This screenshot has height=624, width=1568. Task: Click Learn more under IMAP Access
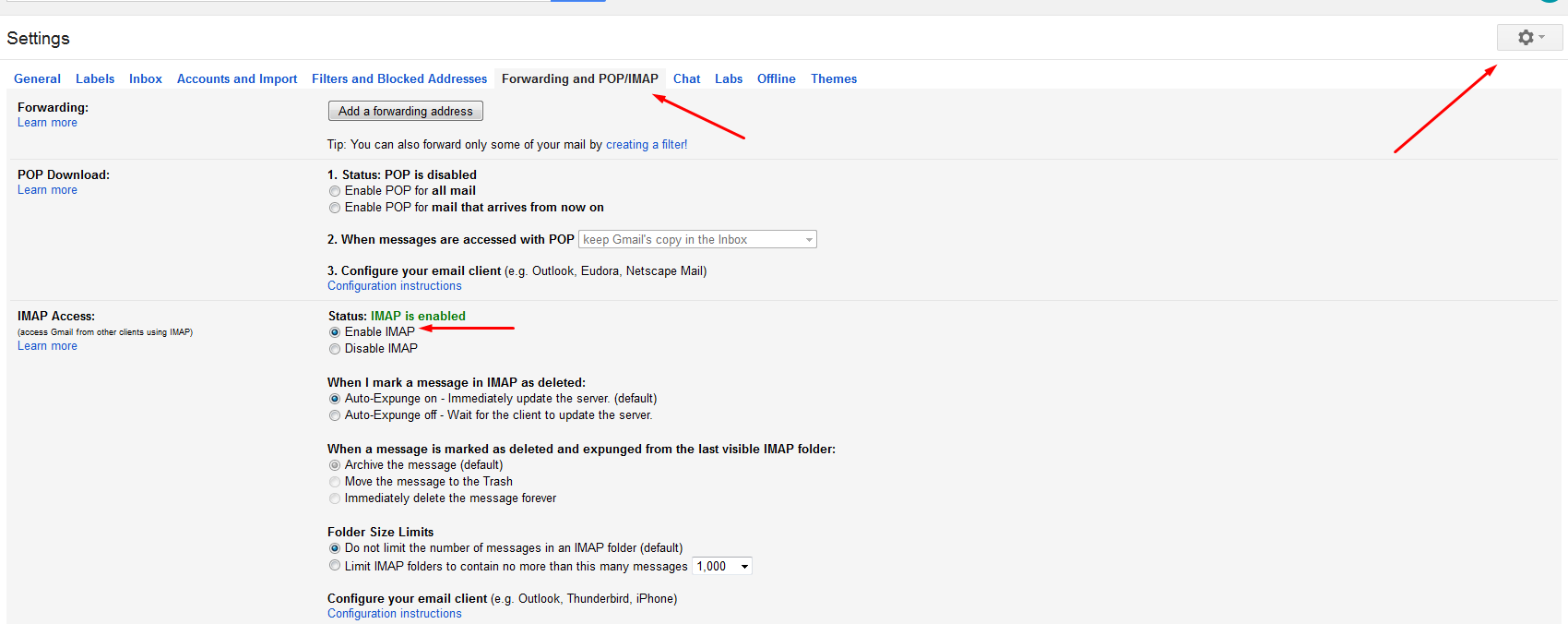click(x=47, y=346)
